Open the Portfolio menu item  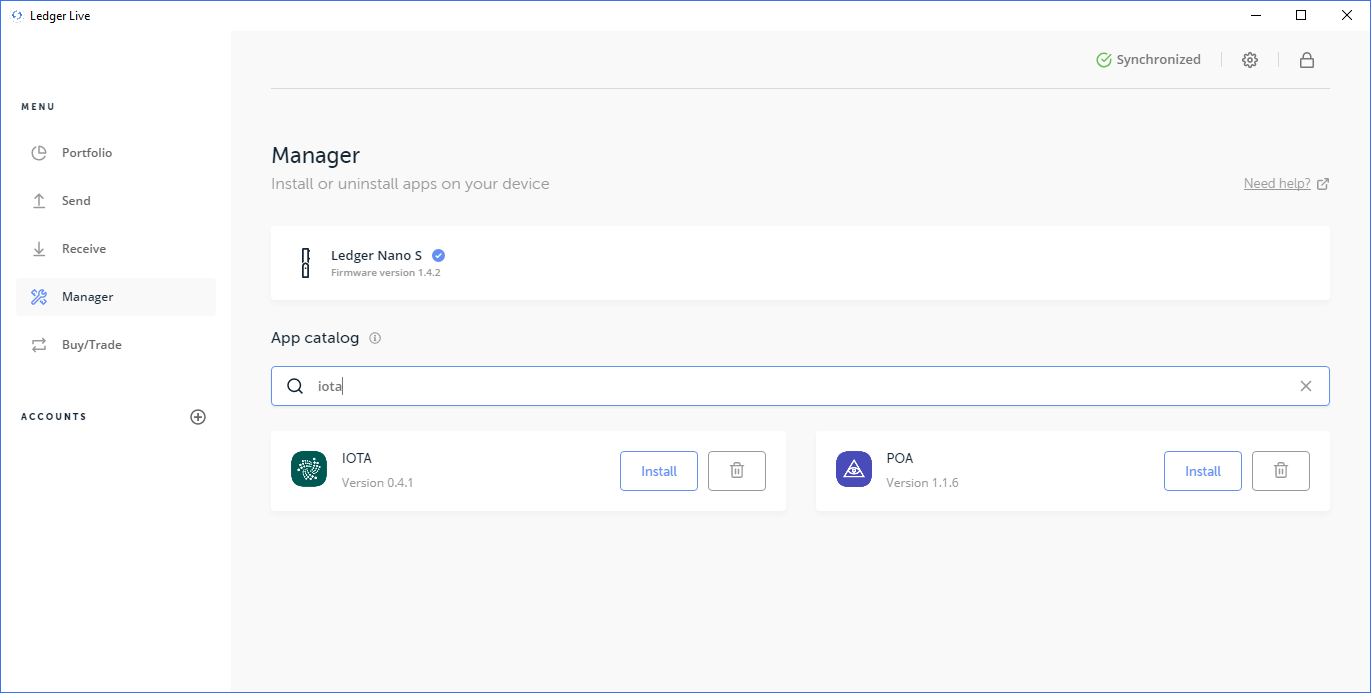coord(116,153)
